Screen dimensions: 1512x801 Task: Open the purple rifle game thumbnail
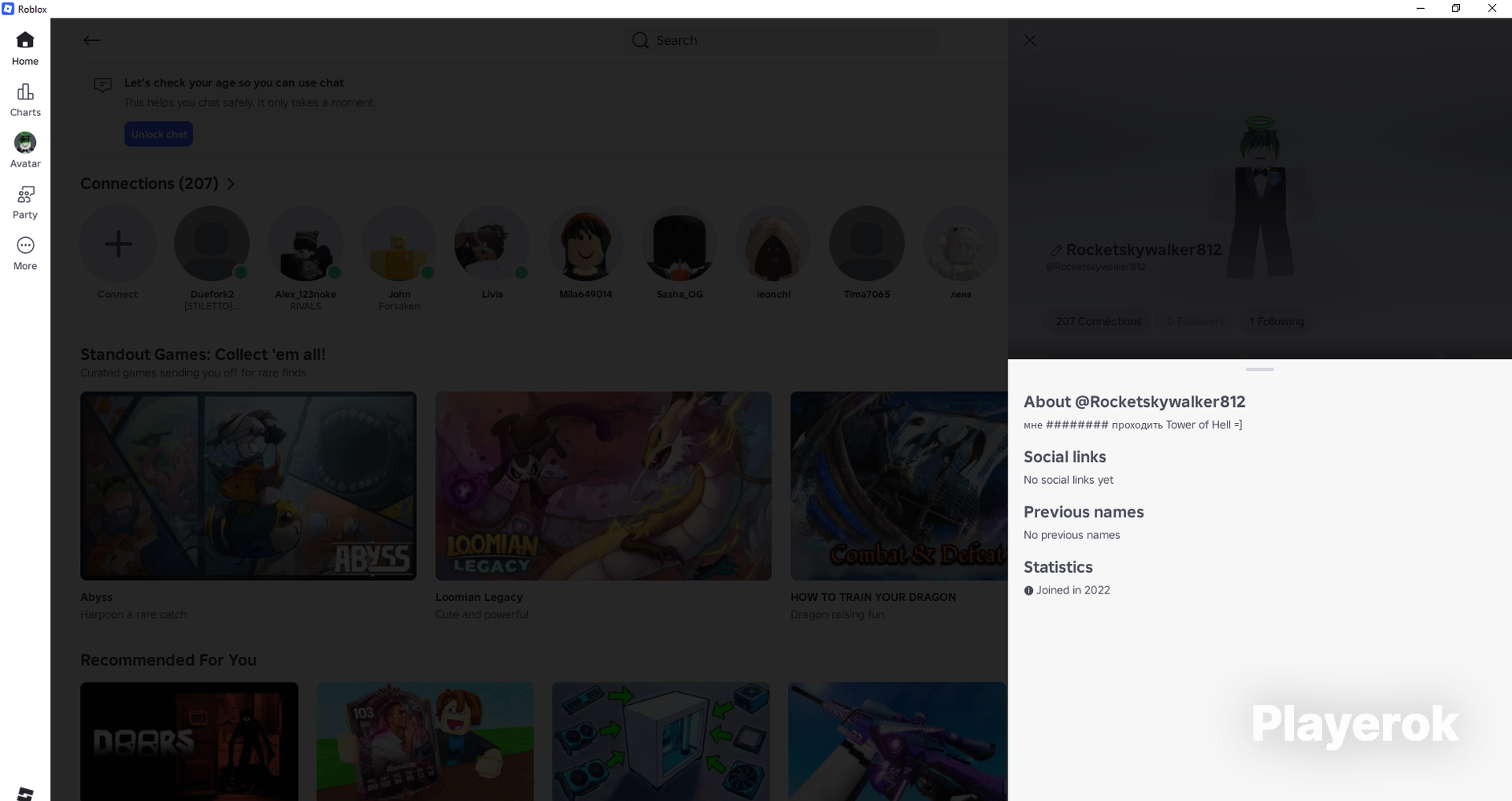pos(897,741)
